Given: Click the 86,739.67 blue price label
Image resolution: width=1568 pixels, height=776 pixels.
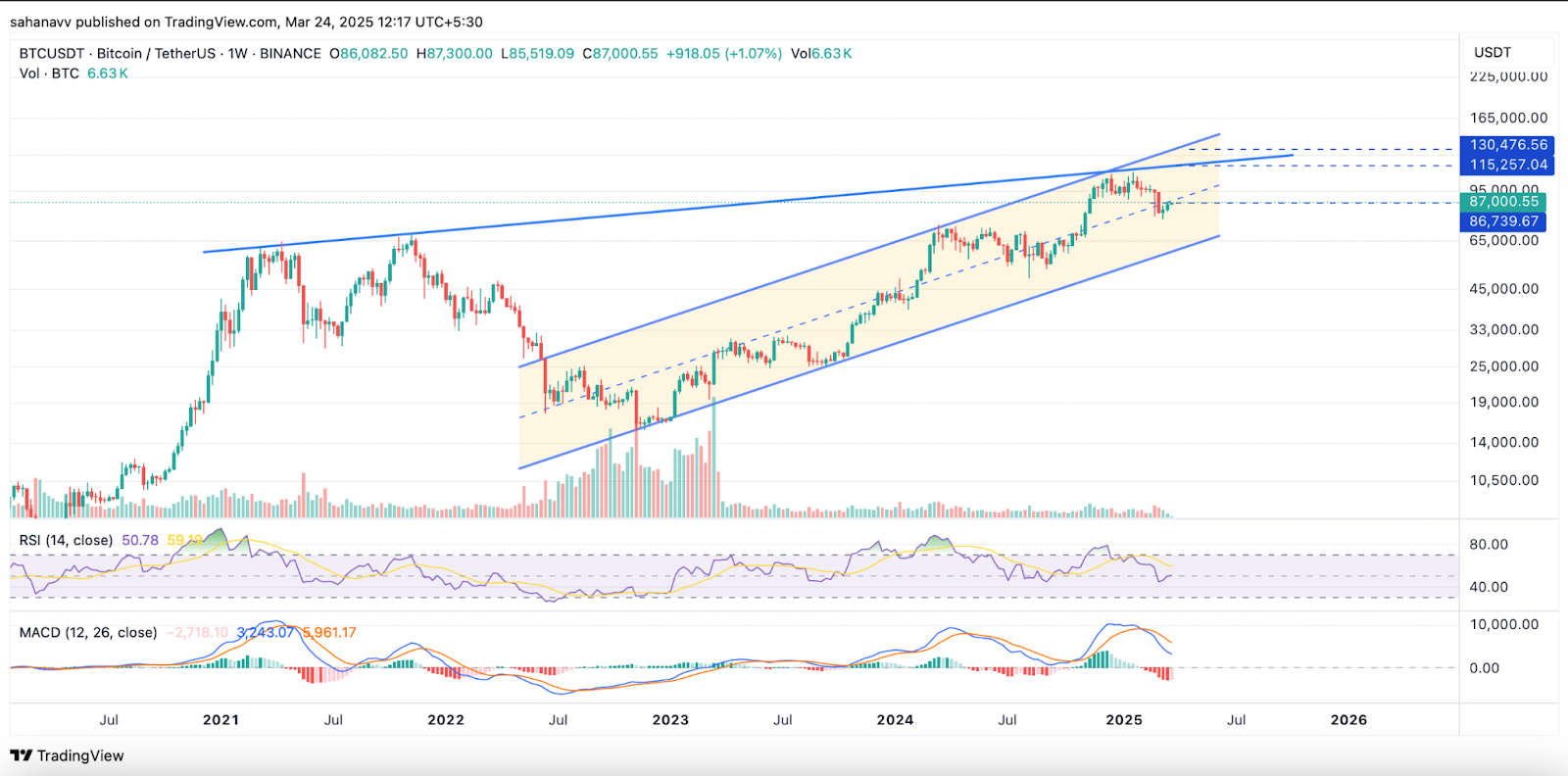Looking at the screenshot, I should point(1503,221).
